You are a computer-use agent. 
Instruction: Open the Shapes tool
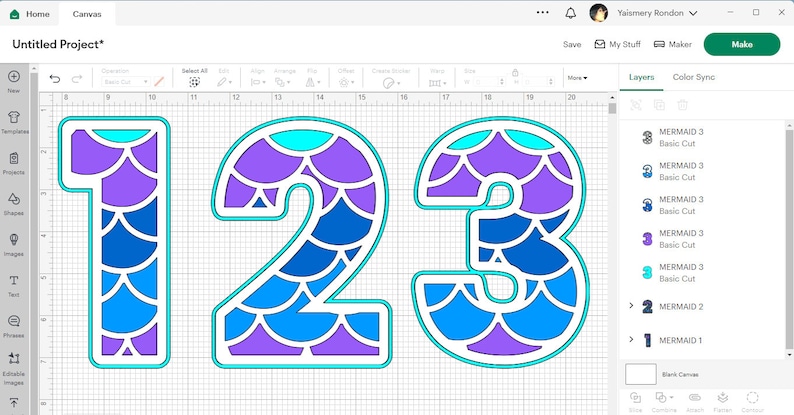point(14,199)
